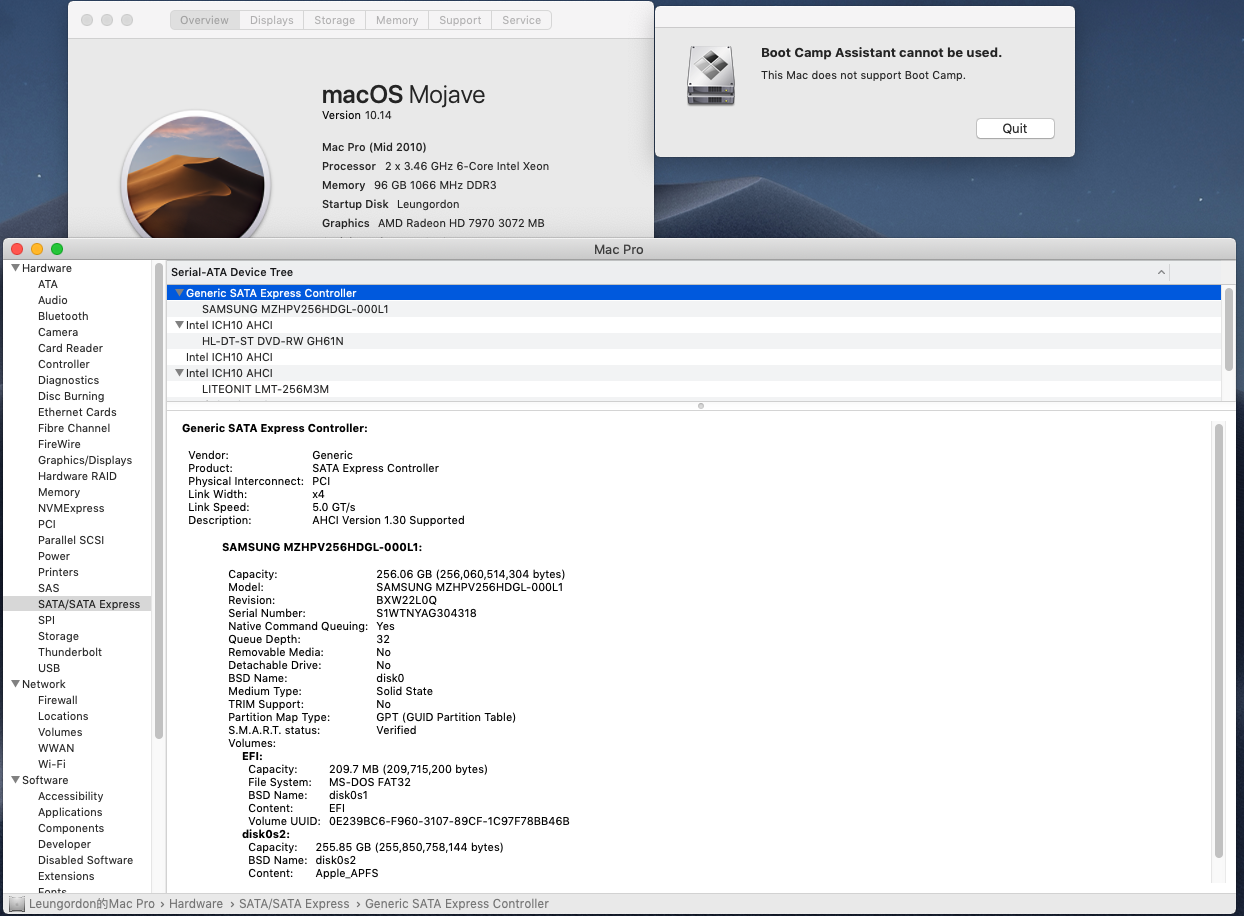Viewport: 1244px width, 916px height.
Task: Open Applications under Software
Action: pyautogui.click(x=70, y=812)
